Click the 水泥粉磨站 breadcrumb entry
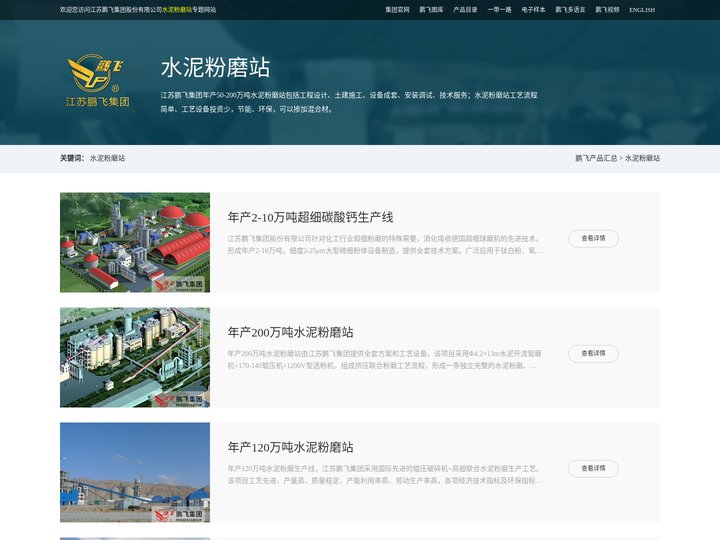Viewport: 720px width, 540px height. tap(642, 158)
